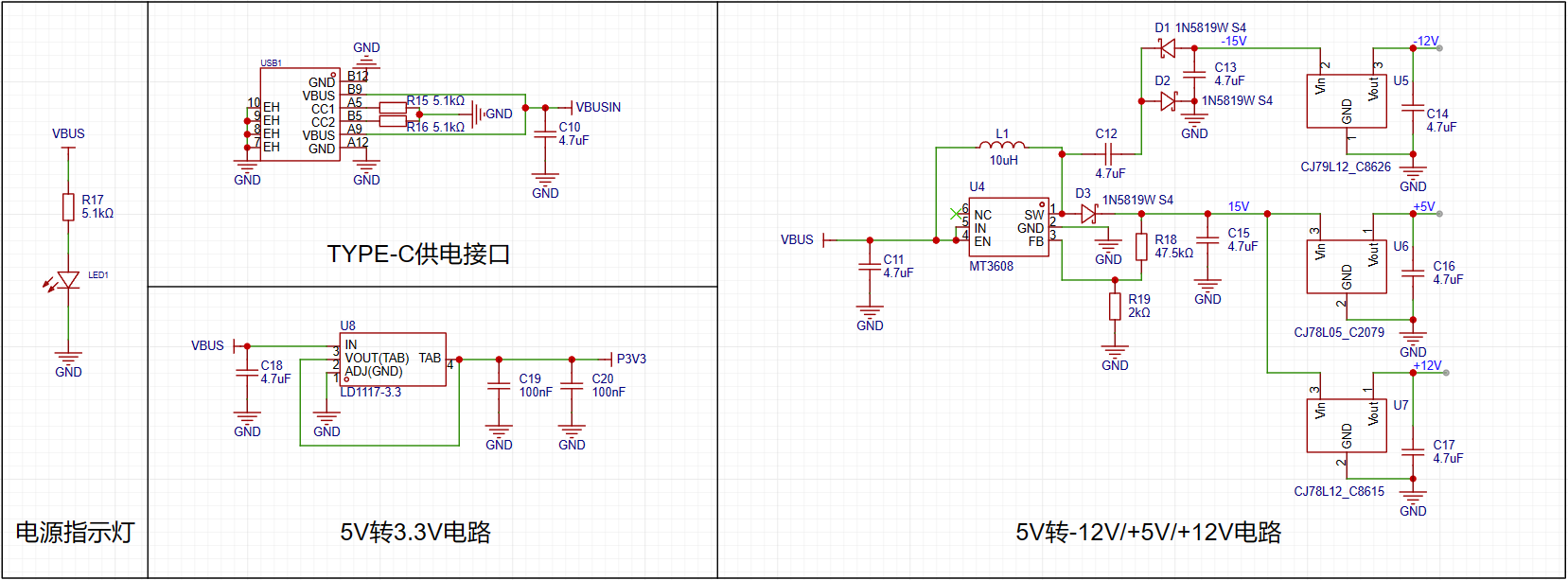1568x580 pixels.
Task: Select capacitor C11 4.7uF
Action: point(870,266)
